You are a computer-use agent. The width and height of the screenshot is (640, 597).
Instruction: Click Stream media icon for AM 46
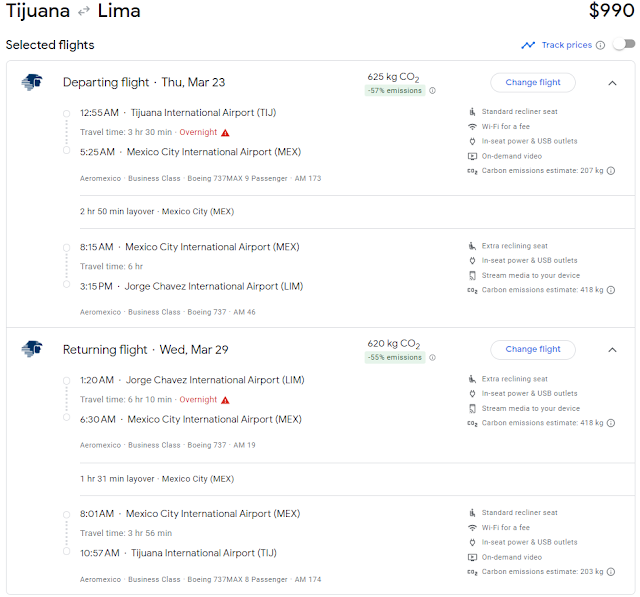coord(472,275)
